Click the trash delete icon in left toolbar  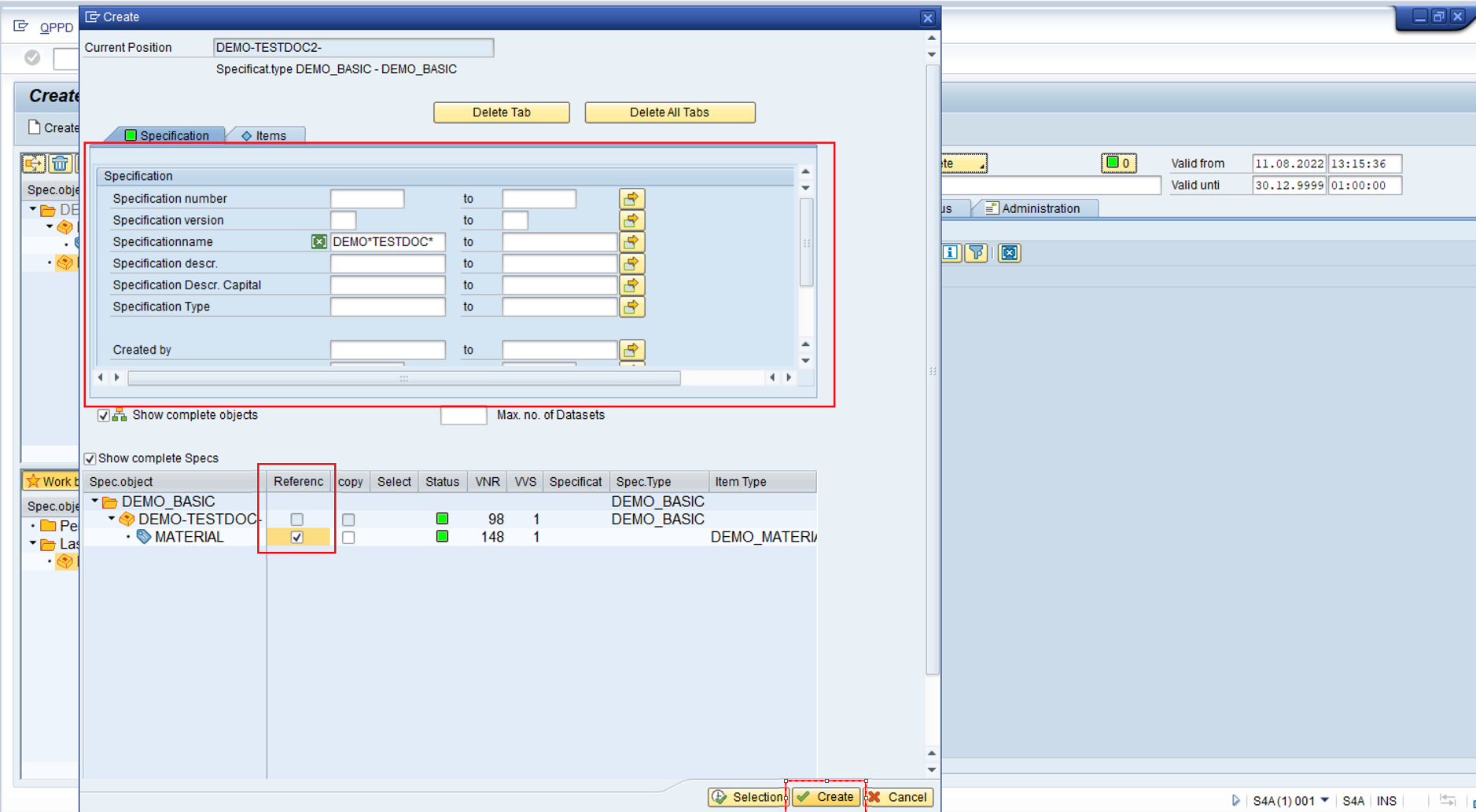point(60,164)
